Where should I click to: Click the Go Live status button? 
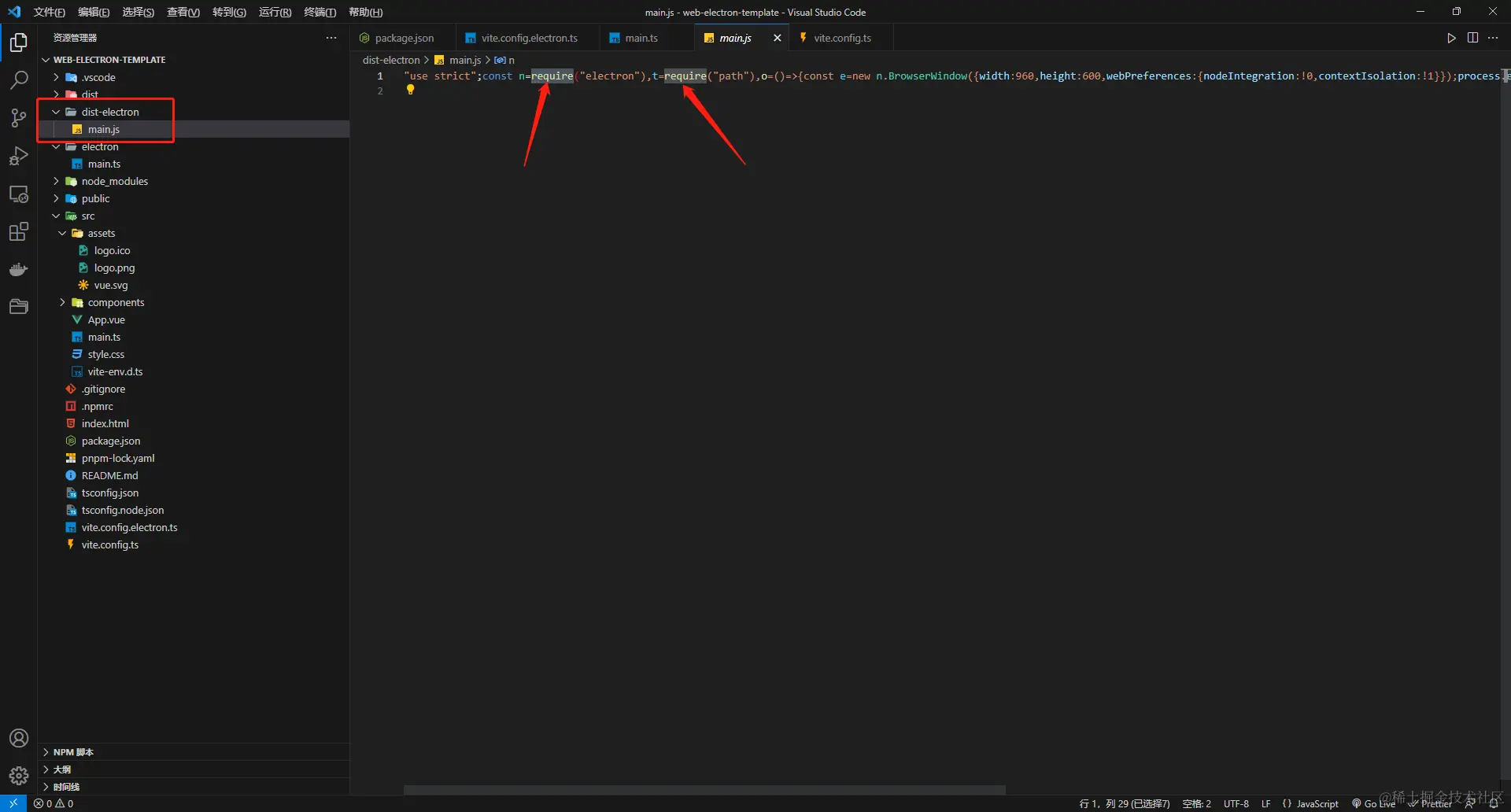click(x=1373, y=803)
